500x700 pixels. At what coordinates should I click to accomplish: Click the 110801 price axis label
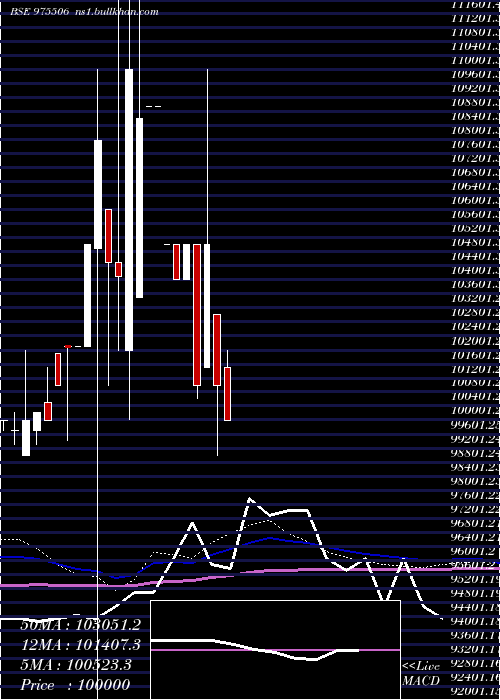[x=475, y=32]
